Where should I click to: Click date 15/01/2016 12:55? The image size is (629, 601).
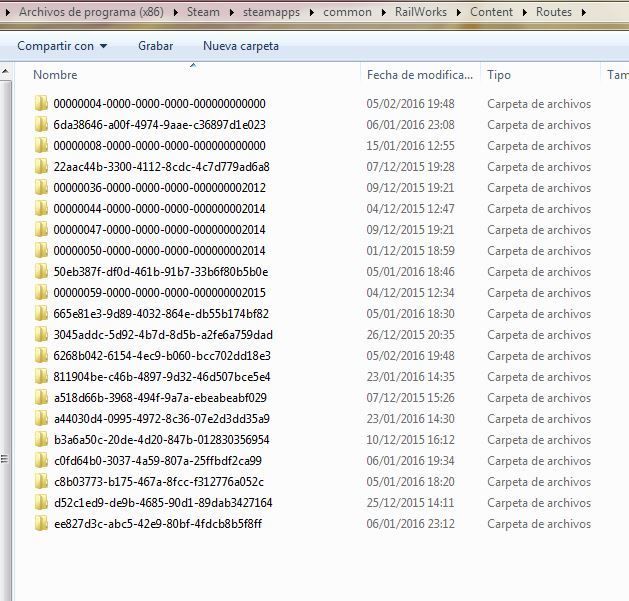point(410,146)
